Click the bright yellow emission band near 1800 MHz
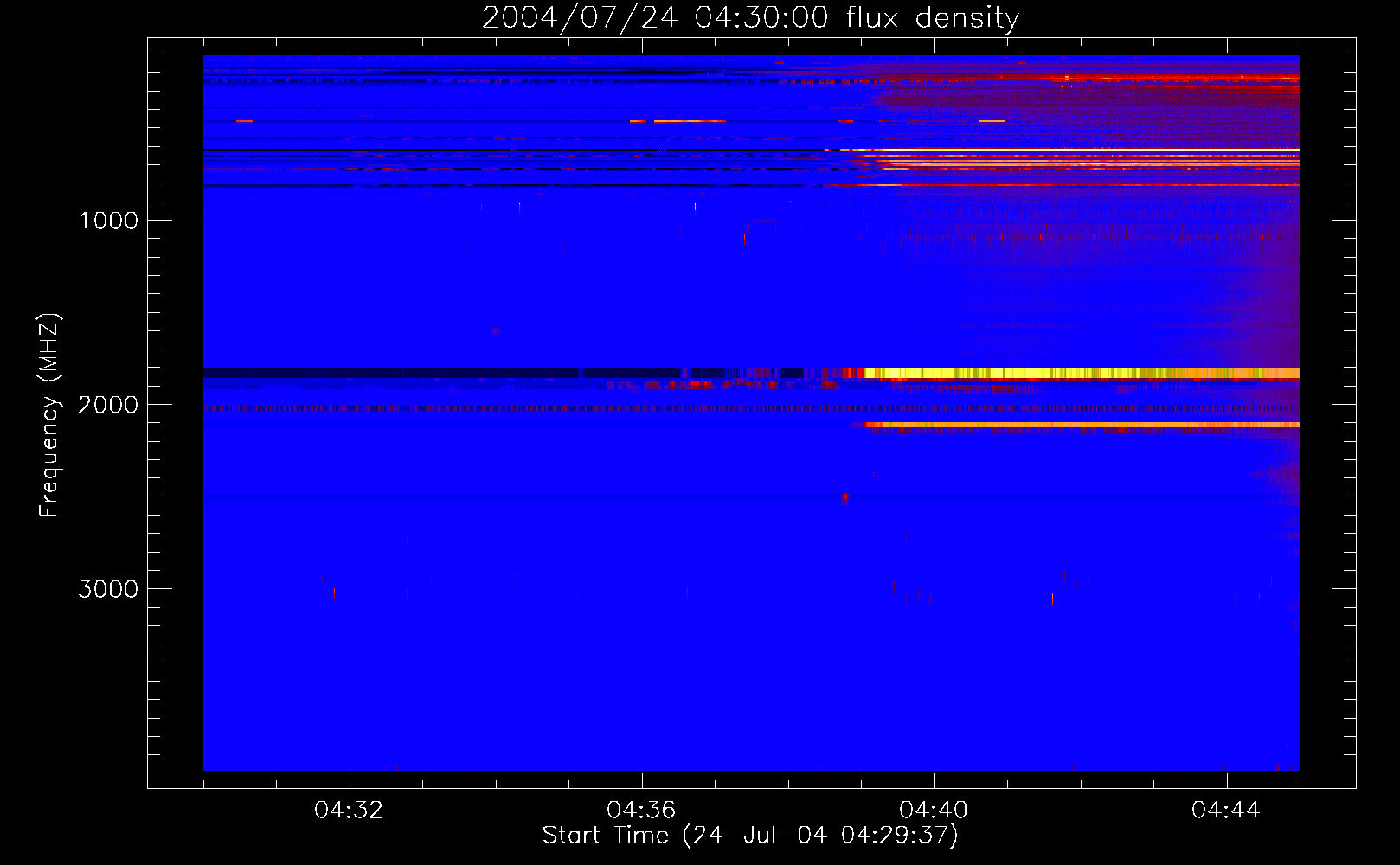 [x=1082, y=374]
